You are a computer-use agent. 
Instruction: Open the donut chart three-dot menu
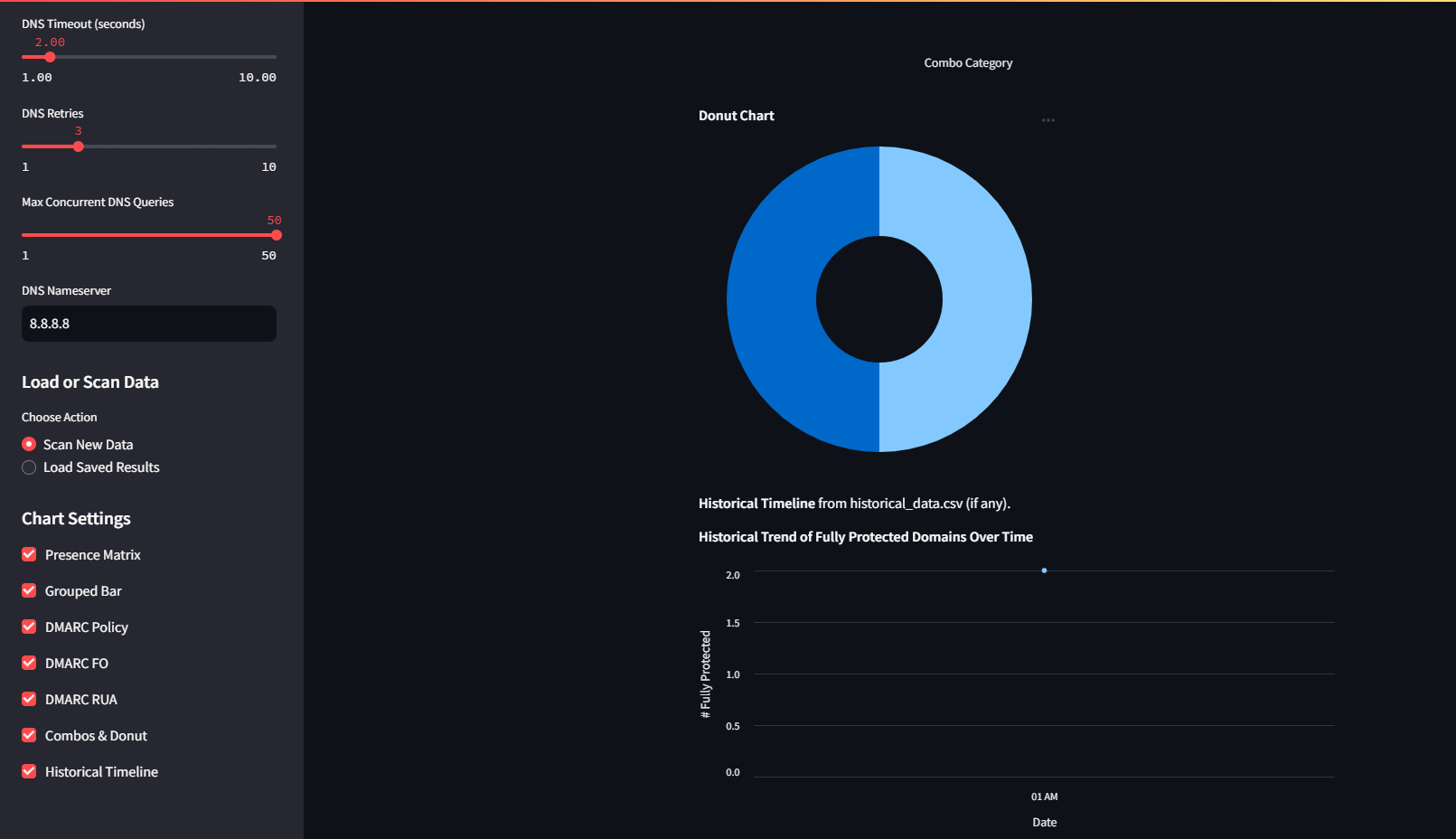pos(1047,120)
